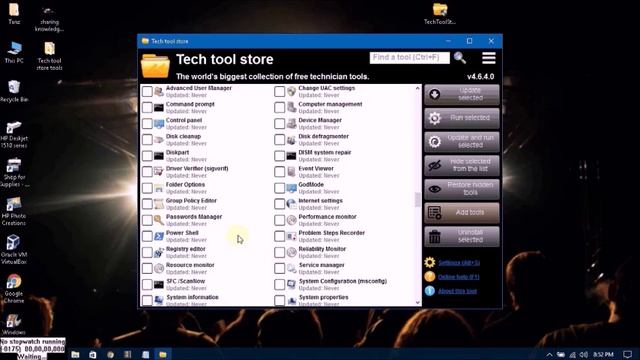Enable the Disk cleanup checkbox
The width and height of the screenshot is (640, 360).
click(147, 140)
